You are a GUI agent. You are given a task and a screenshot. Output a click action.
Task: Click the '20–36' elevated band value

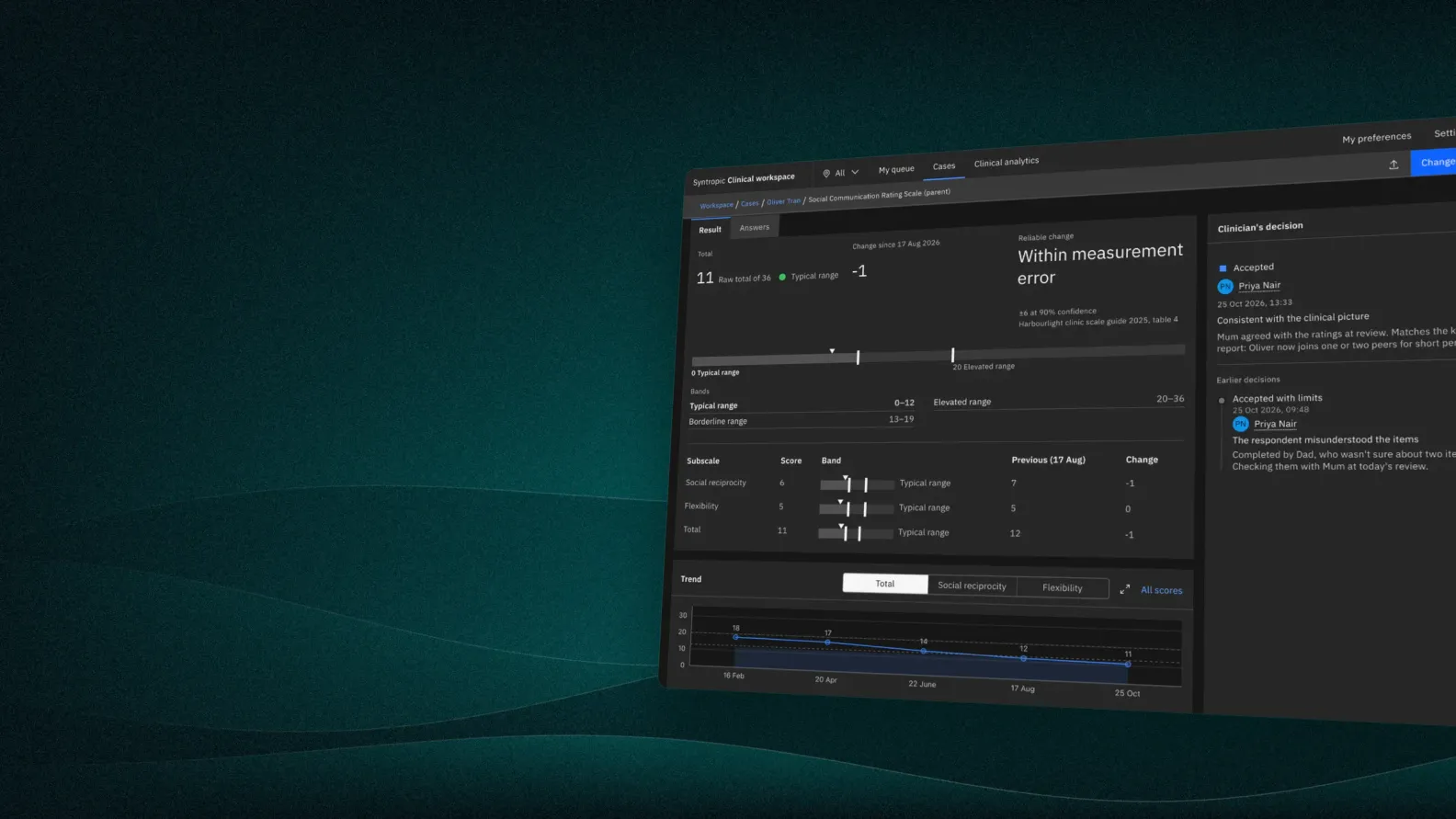pos(1170,399)
